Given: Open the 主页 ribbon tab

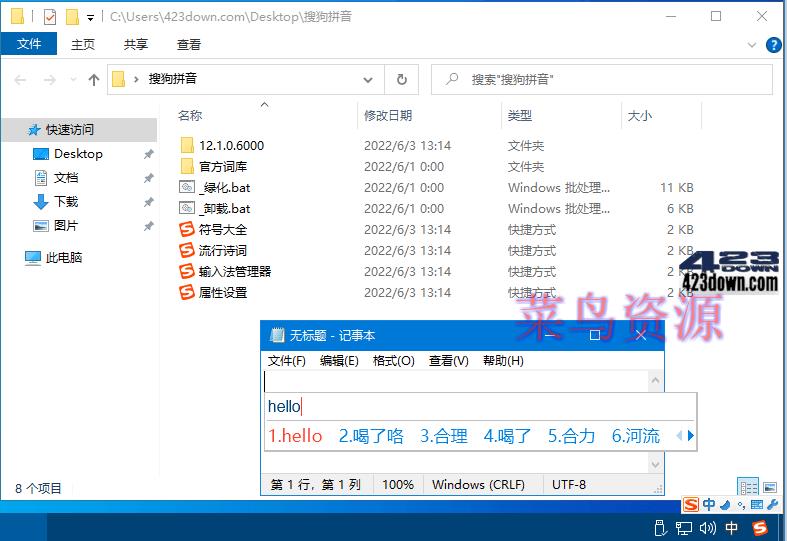Looking at the screenshot, I should coord(83,45).
